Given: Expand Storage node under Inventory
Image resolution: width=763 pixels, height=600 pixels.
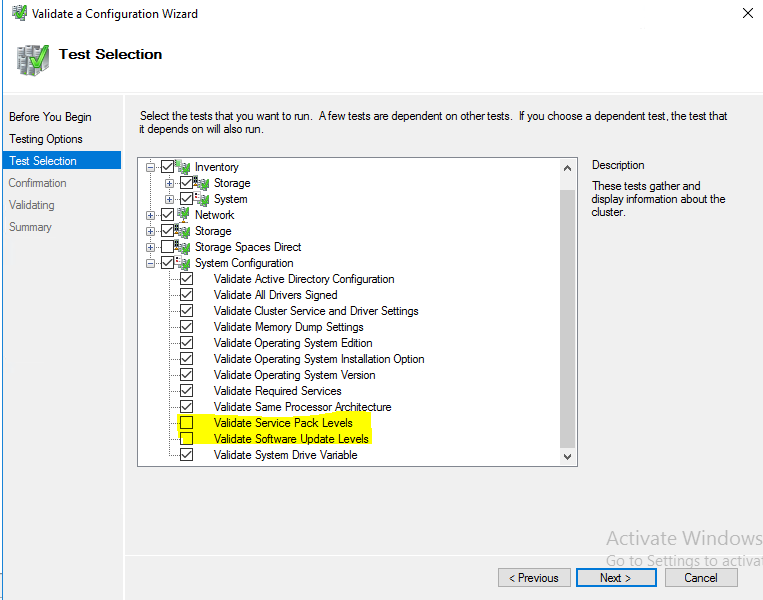Looking at the screenshot, I should point(169,183).
